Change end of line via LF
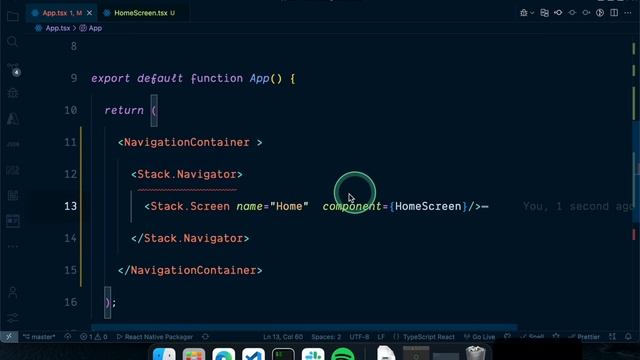Screen dimensions: 640x360 tap(380, 337)
